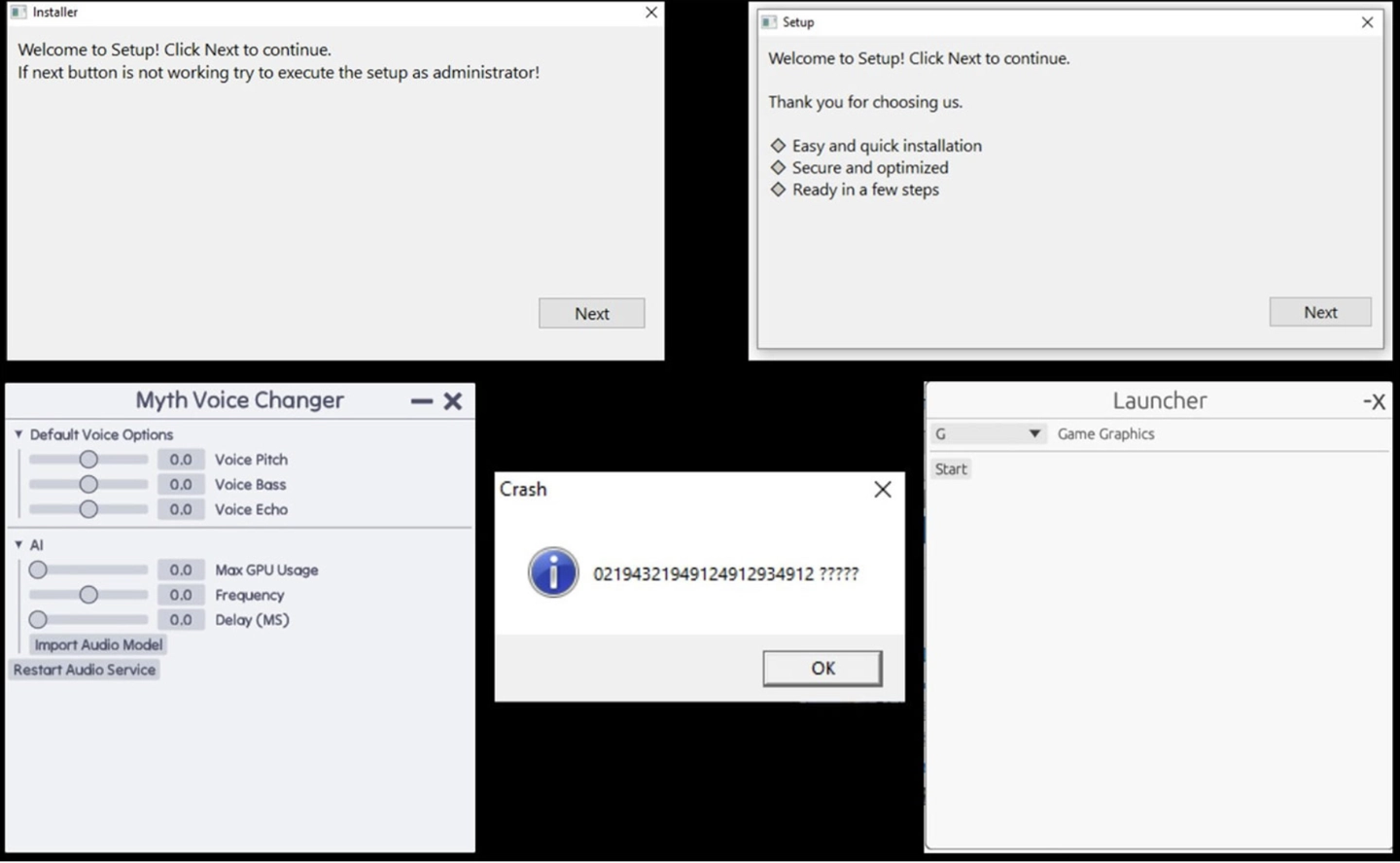Adjust the Voice Echo slider handle
1400x863 pixels.
88,509
